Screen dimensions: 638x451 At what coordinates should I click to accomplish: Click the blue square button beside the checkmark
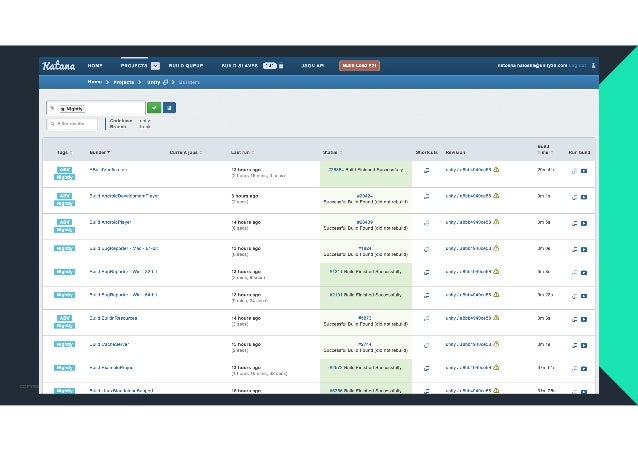pyautogui.click(x=169, y=108)
